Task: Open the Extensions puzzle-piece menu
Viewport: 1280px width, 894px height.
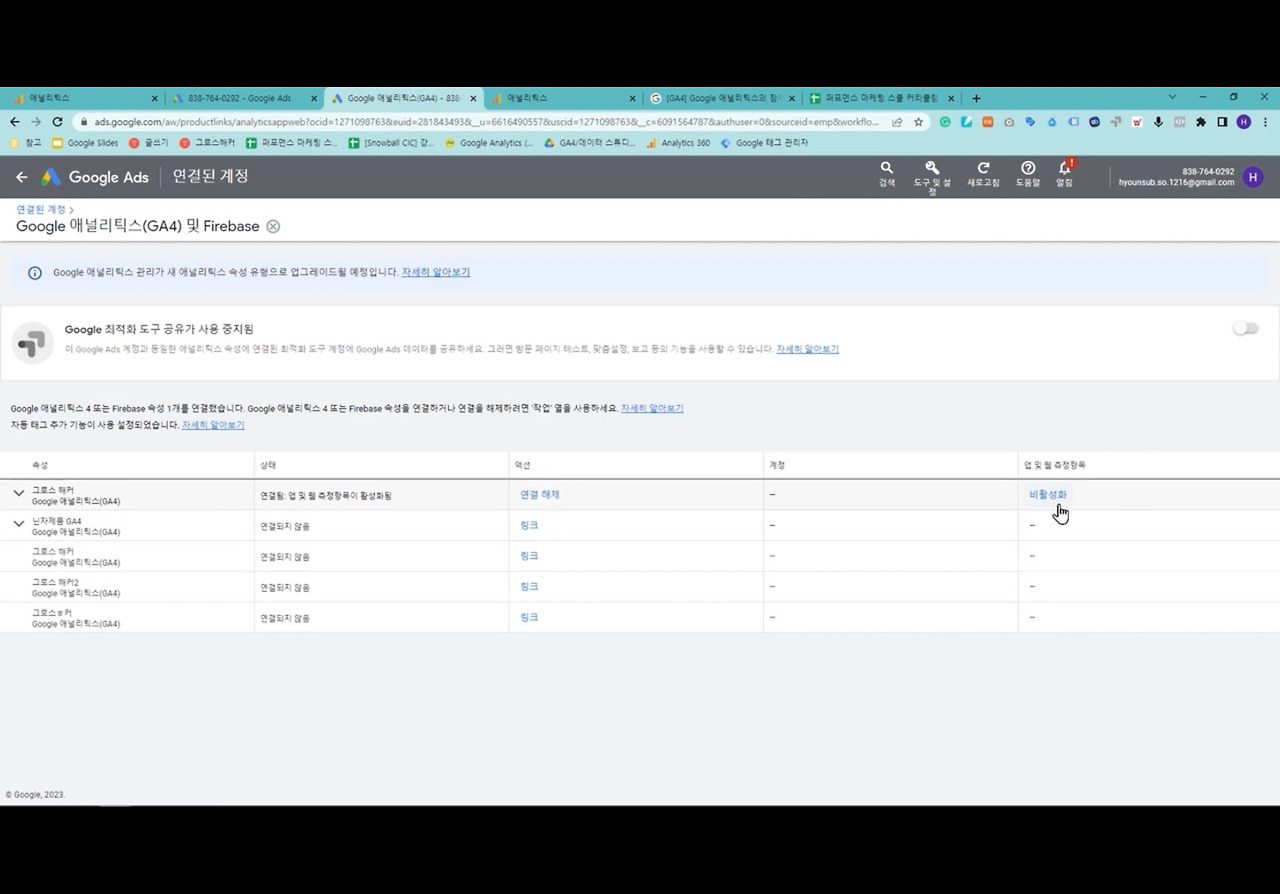Action: tap(1201, 122)
